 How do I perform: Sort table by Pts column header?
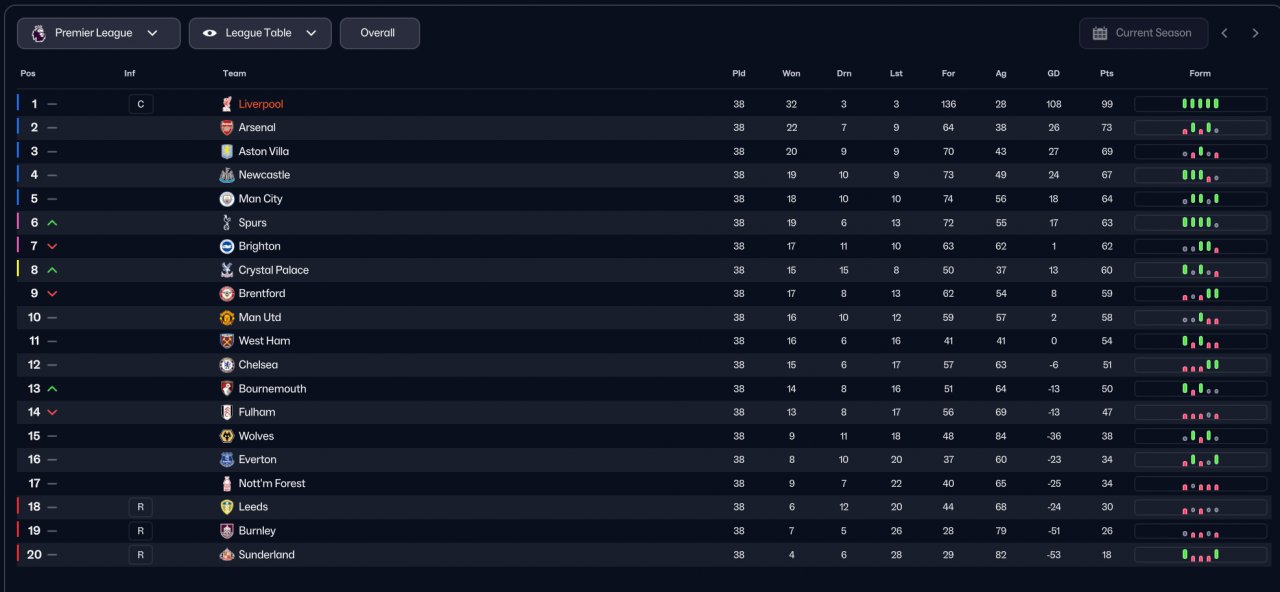(1106, 73)
